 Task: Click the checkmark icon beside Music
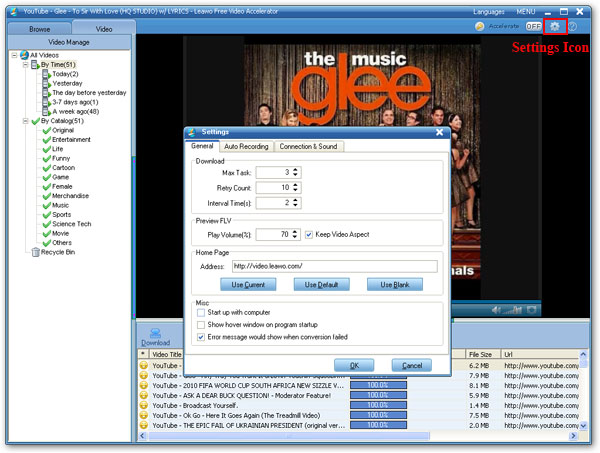tap(47, 205)
